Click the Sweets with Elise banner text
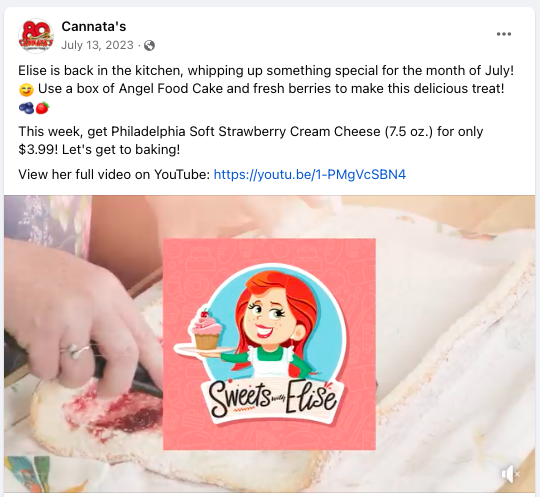The image size is (540, 497). point(272,399)
